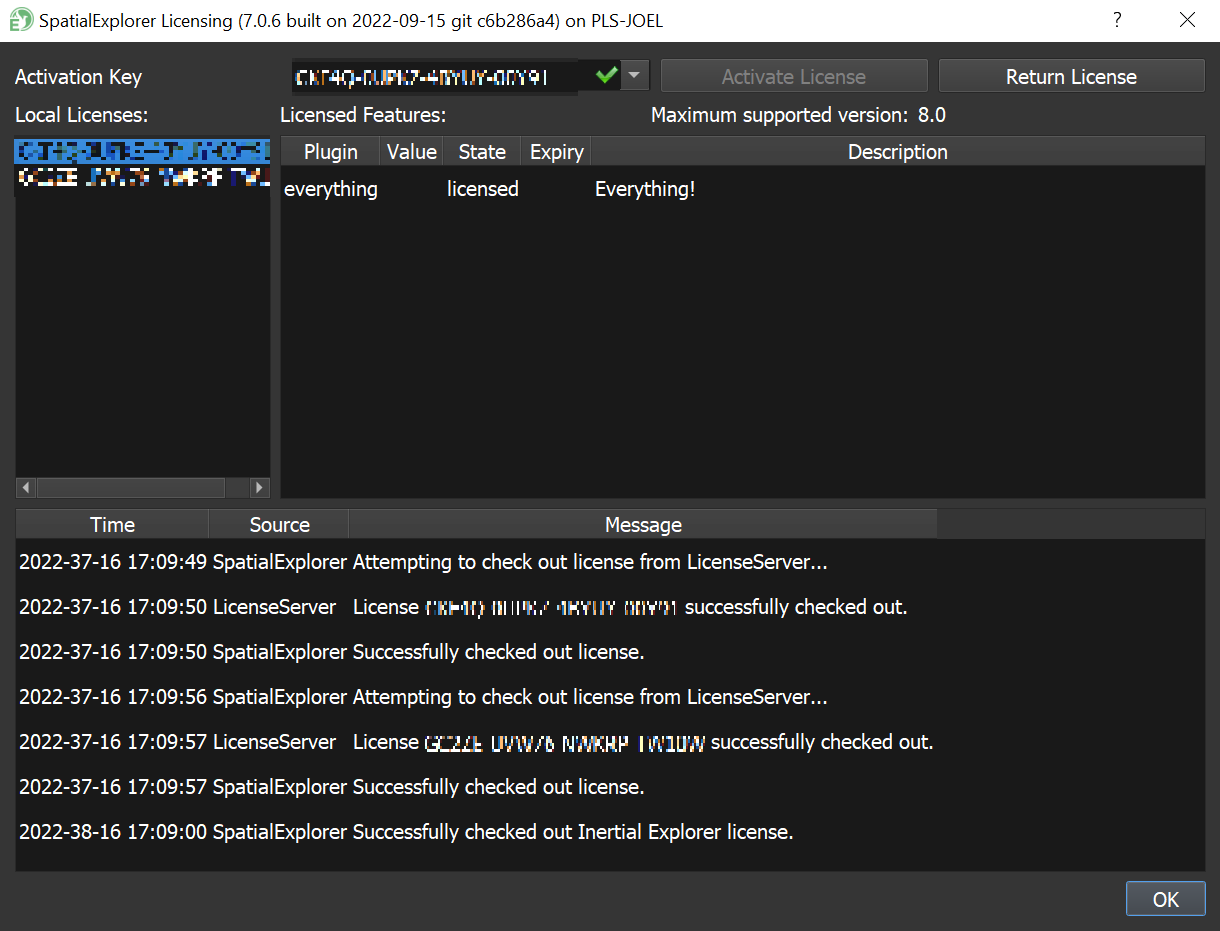The height and width of the screenshot is (931, 1220).
Task: Click the Activation Key input field
Action: [x=455, y=76]
